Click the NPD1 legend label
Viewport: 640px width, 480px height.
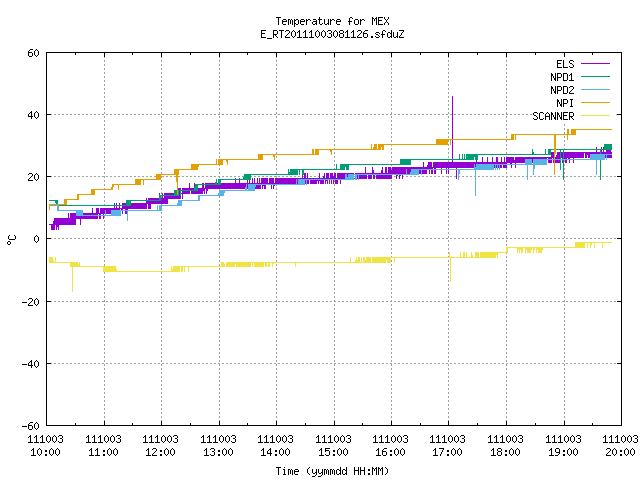click(x=562, y=77)
